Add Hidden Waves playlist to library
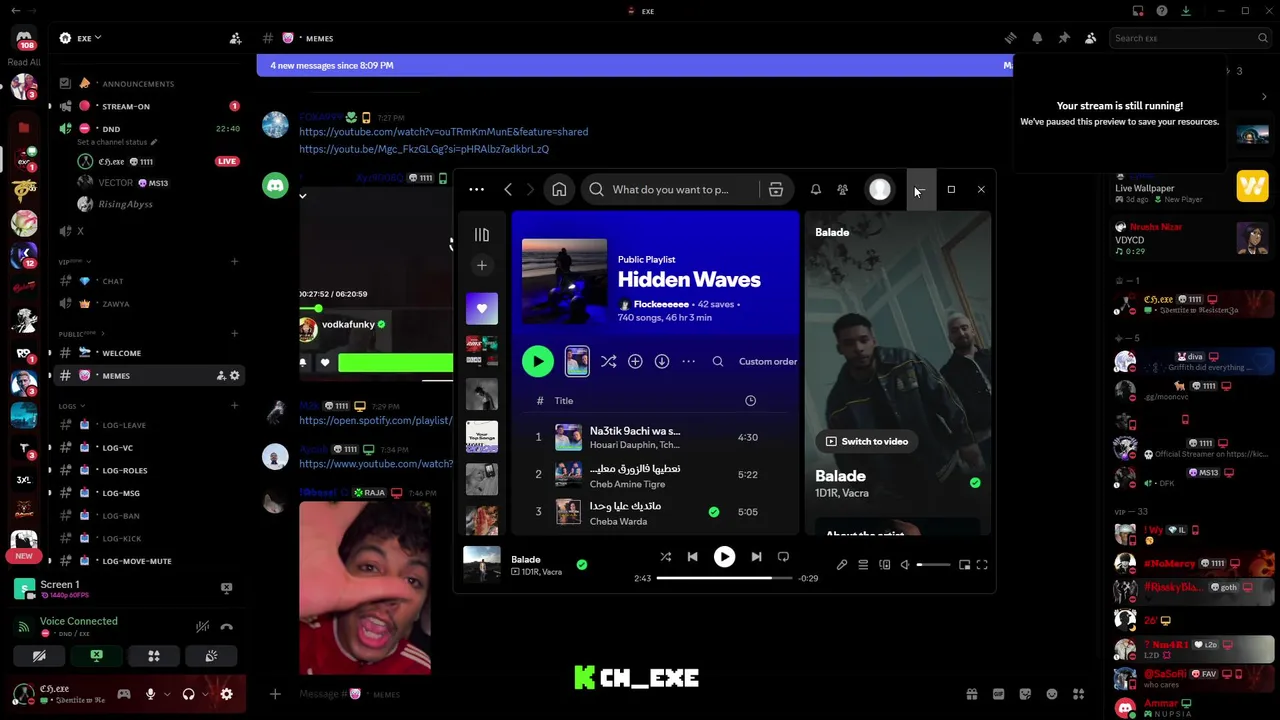 tap(635, 361)
